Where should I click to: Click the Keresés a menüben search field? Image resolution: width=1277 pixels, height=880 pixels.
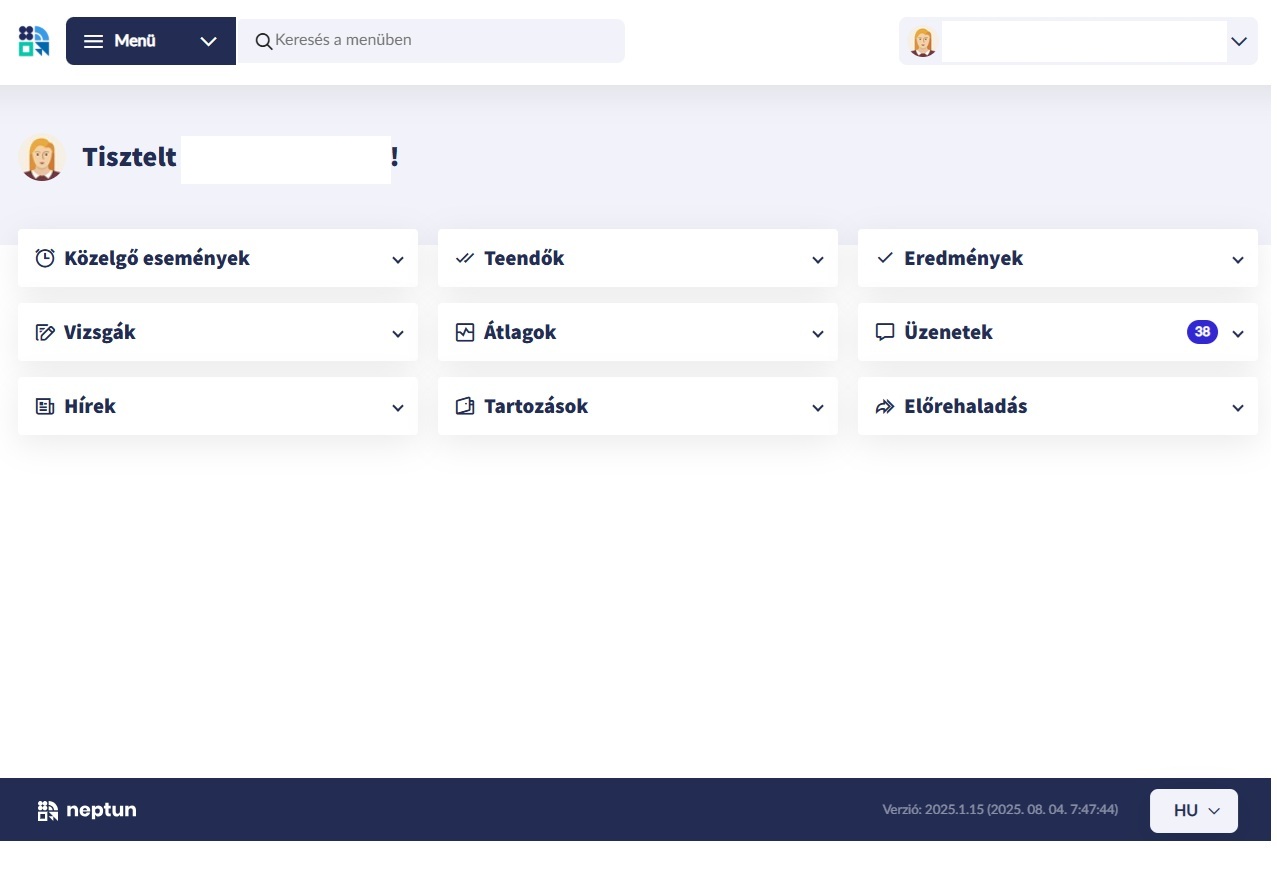pyautogui.click(x=440, y=41)
